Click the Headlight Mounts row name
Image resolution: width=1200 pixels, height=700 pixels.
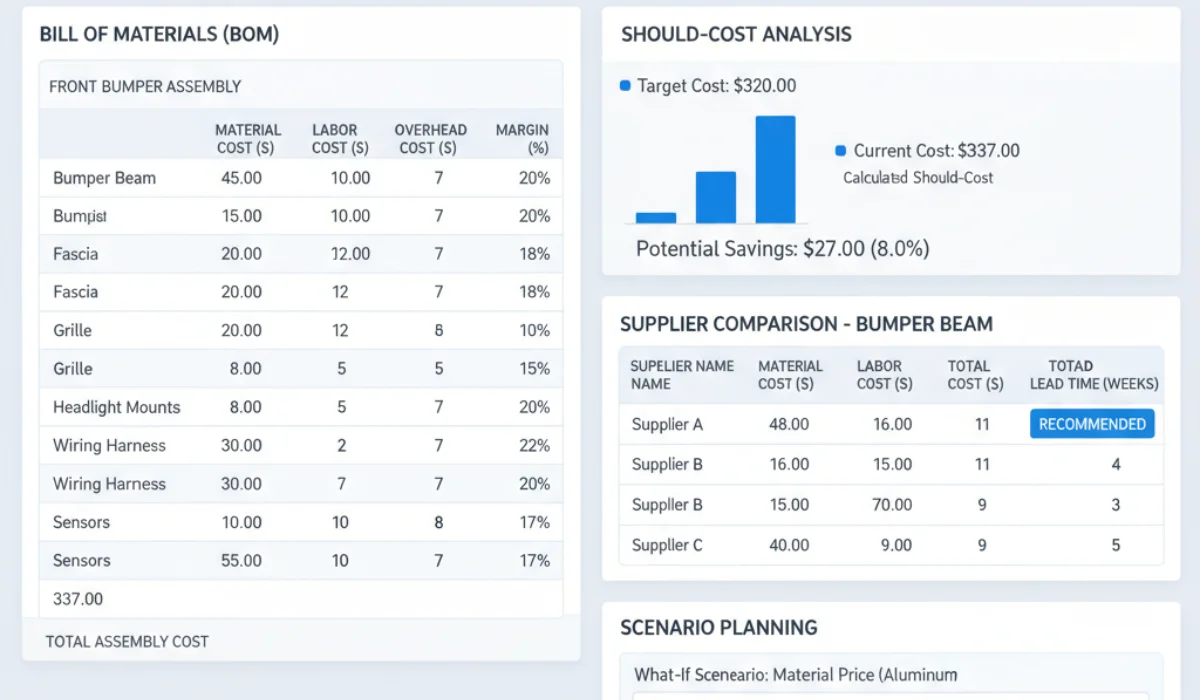tap(116, 407)
